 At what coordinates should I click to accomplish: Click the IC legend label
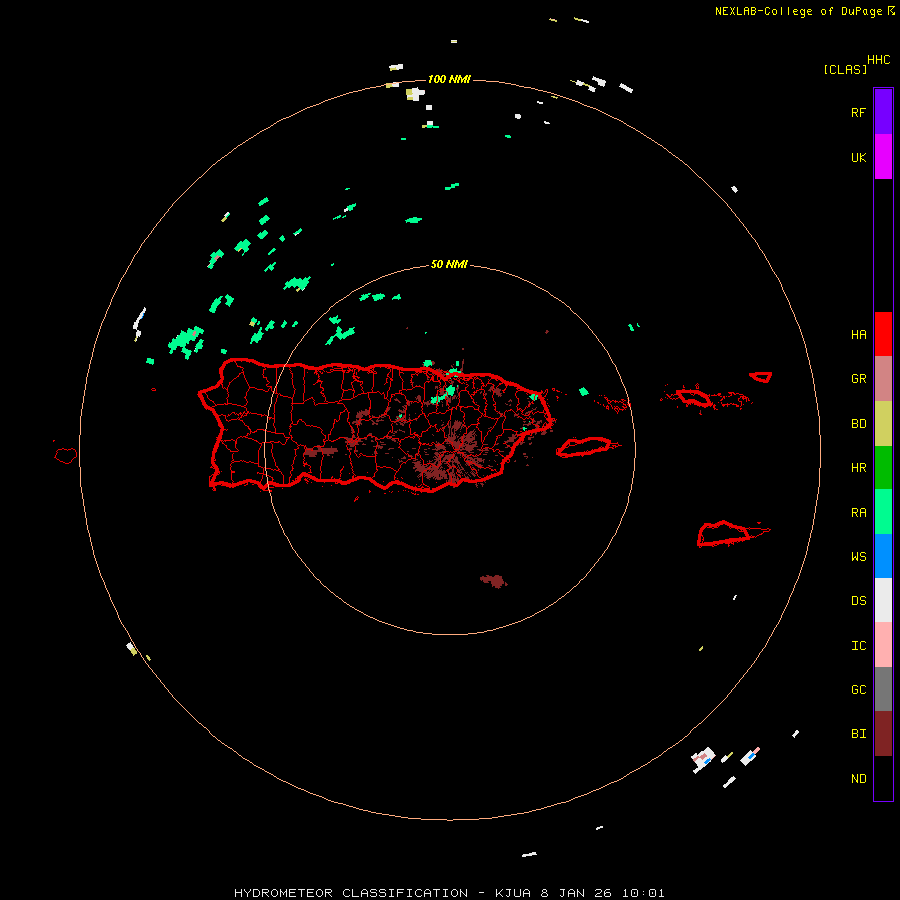[x=858, y=646]
